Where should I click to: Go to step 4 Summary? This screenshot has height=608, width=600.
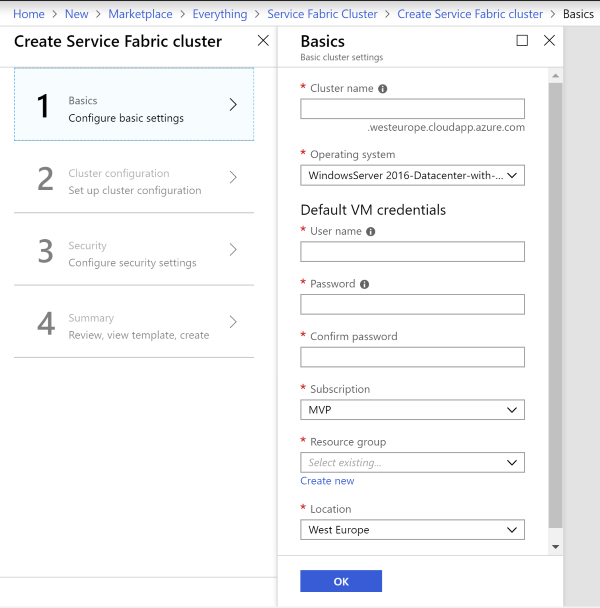coord(134,326)
